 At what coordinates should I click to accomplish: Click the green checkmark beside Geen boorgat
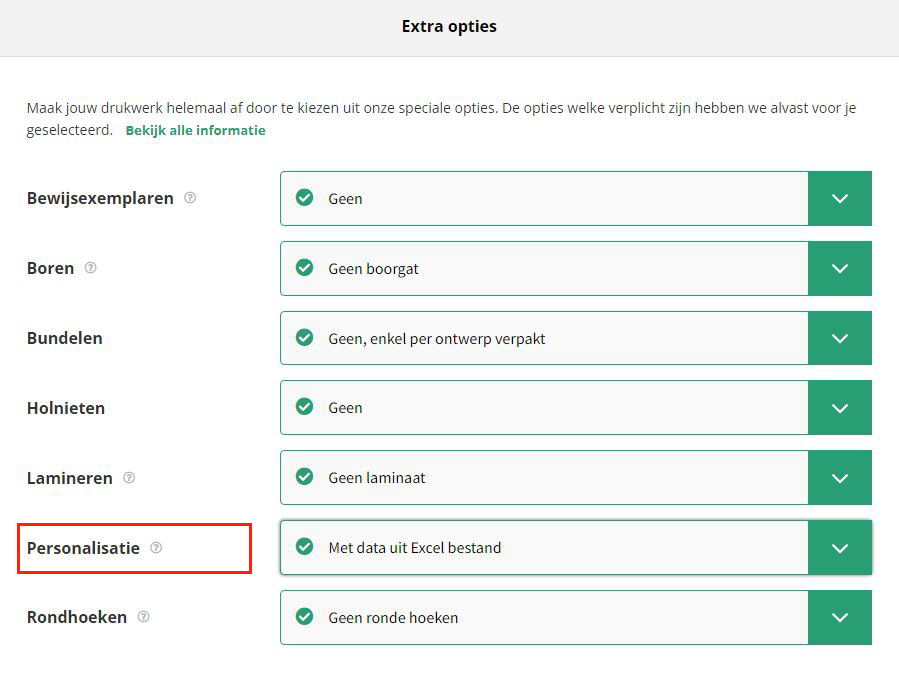point(304,268)
